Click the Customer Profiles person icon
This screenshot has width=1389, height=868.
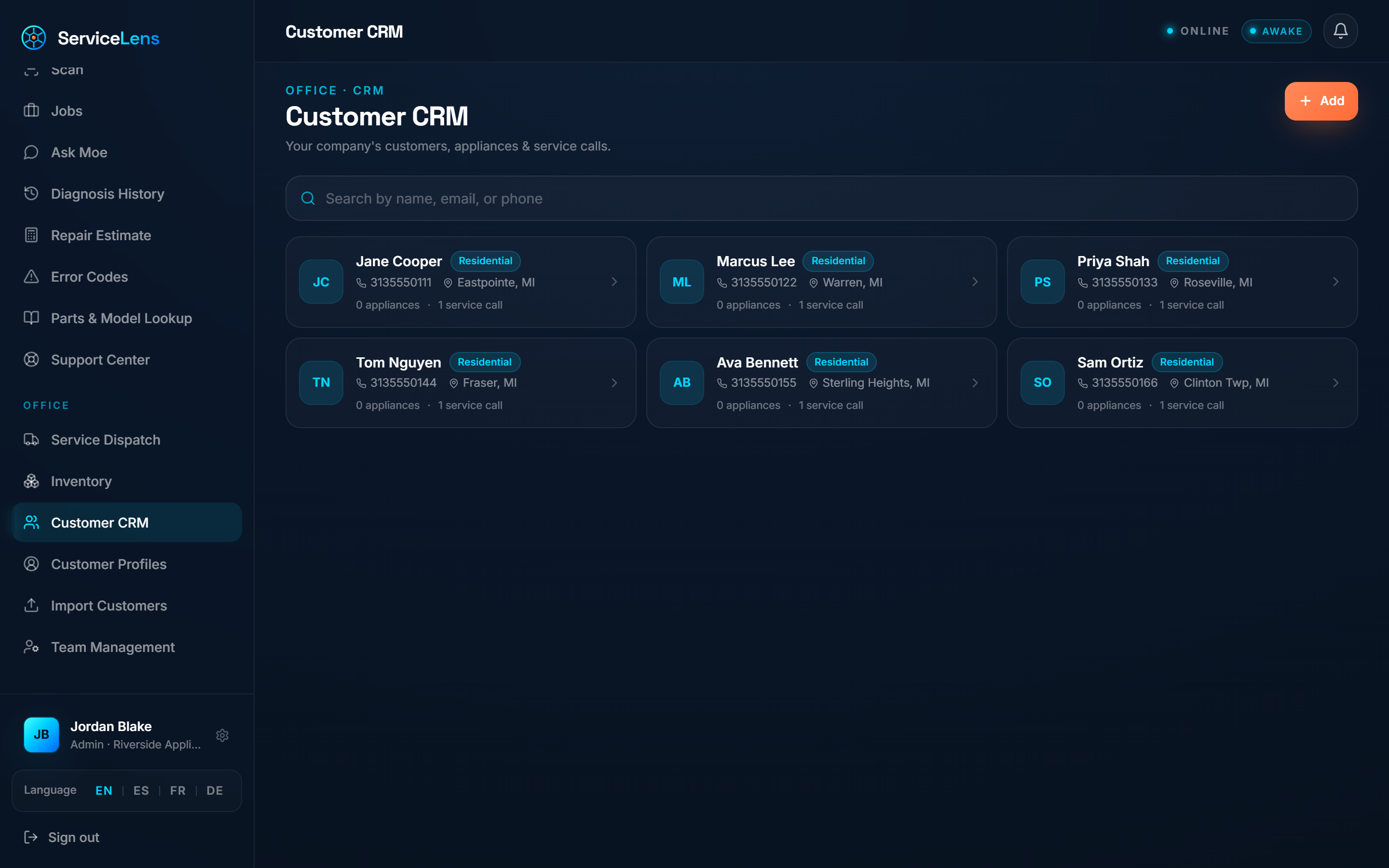pos(31,564)
